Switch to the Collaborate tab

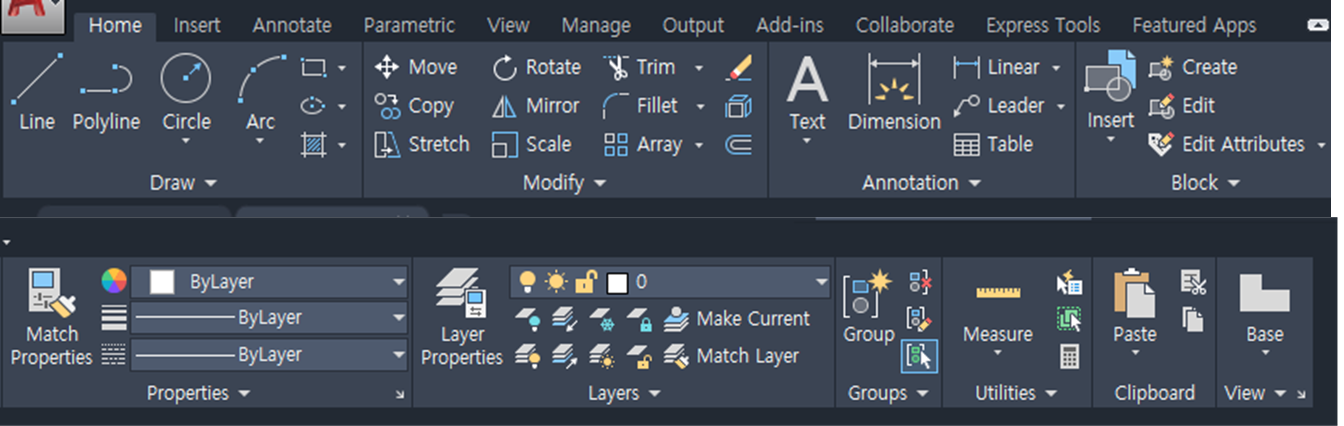pos(905,25)
